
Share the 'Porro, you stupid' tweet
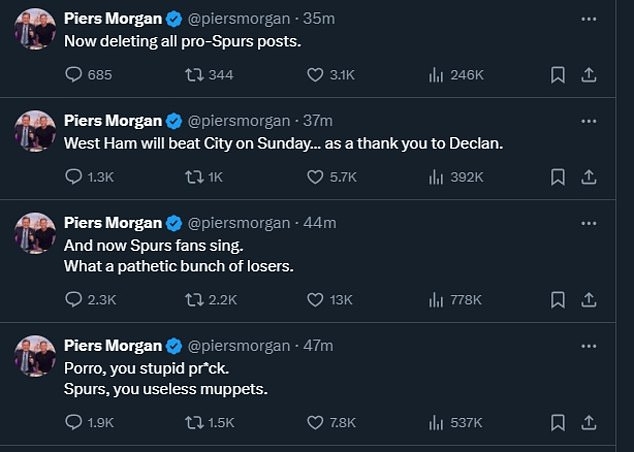589,421
